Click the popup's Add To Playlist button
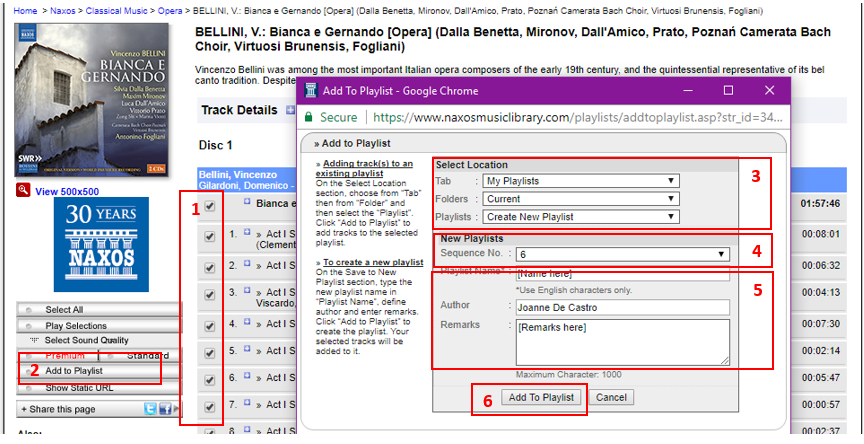The image size is (864, 444). tap(541, 397)
